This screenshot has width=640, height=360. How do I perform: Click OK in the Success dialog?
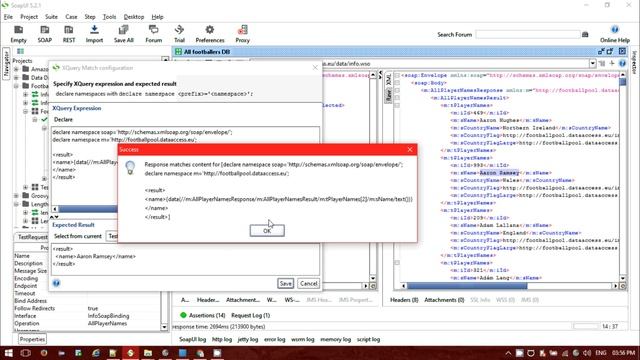click(267, 231)
